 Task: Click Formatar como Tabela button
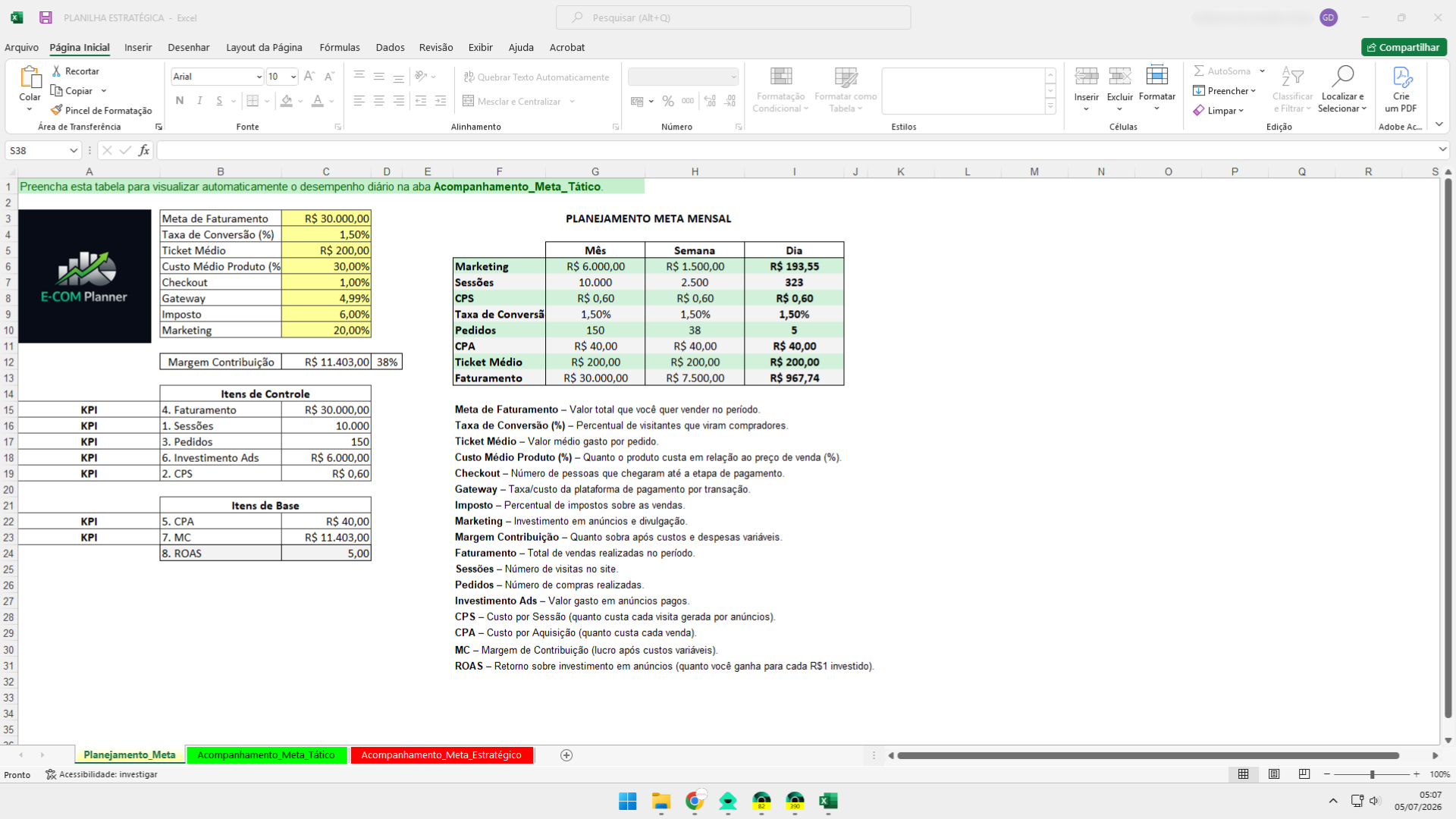tap(846, 89)
